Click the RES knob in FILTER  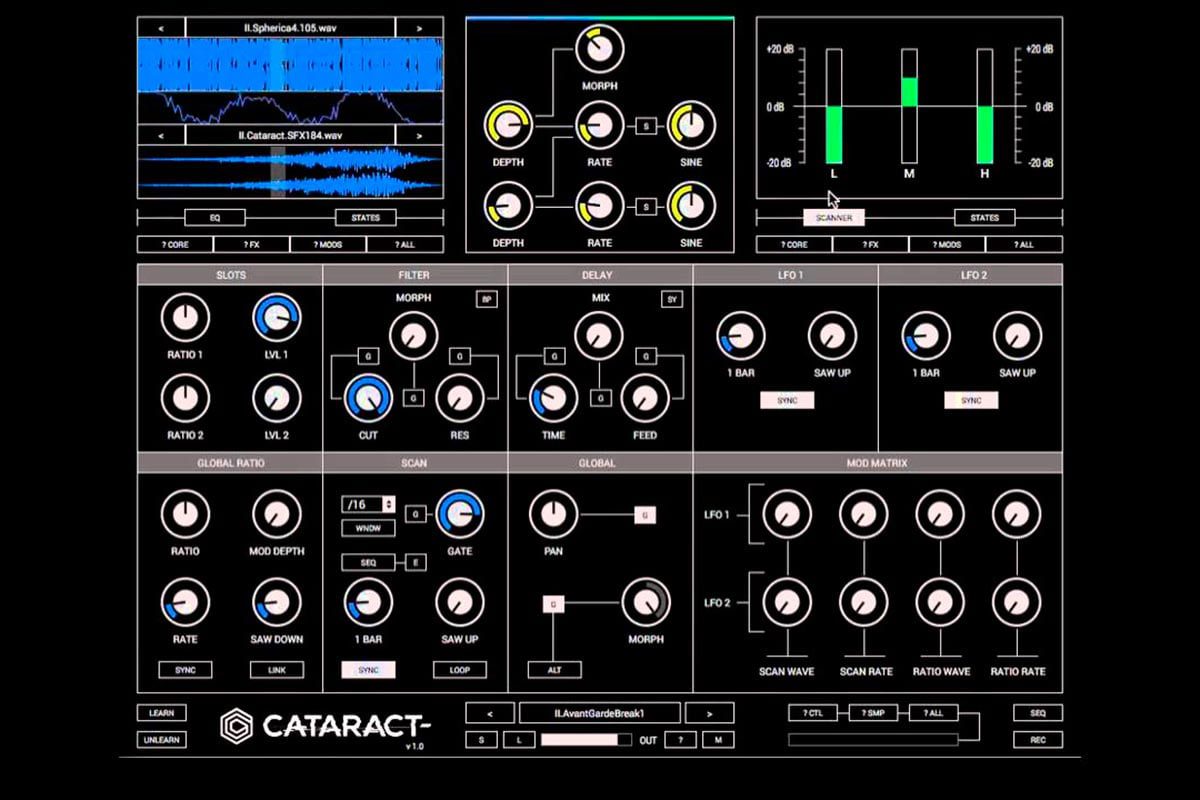click(460, 400)
